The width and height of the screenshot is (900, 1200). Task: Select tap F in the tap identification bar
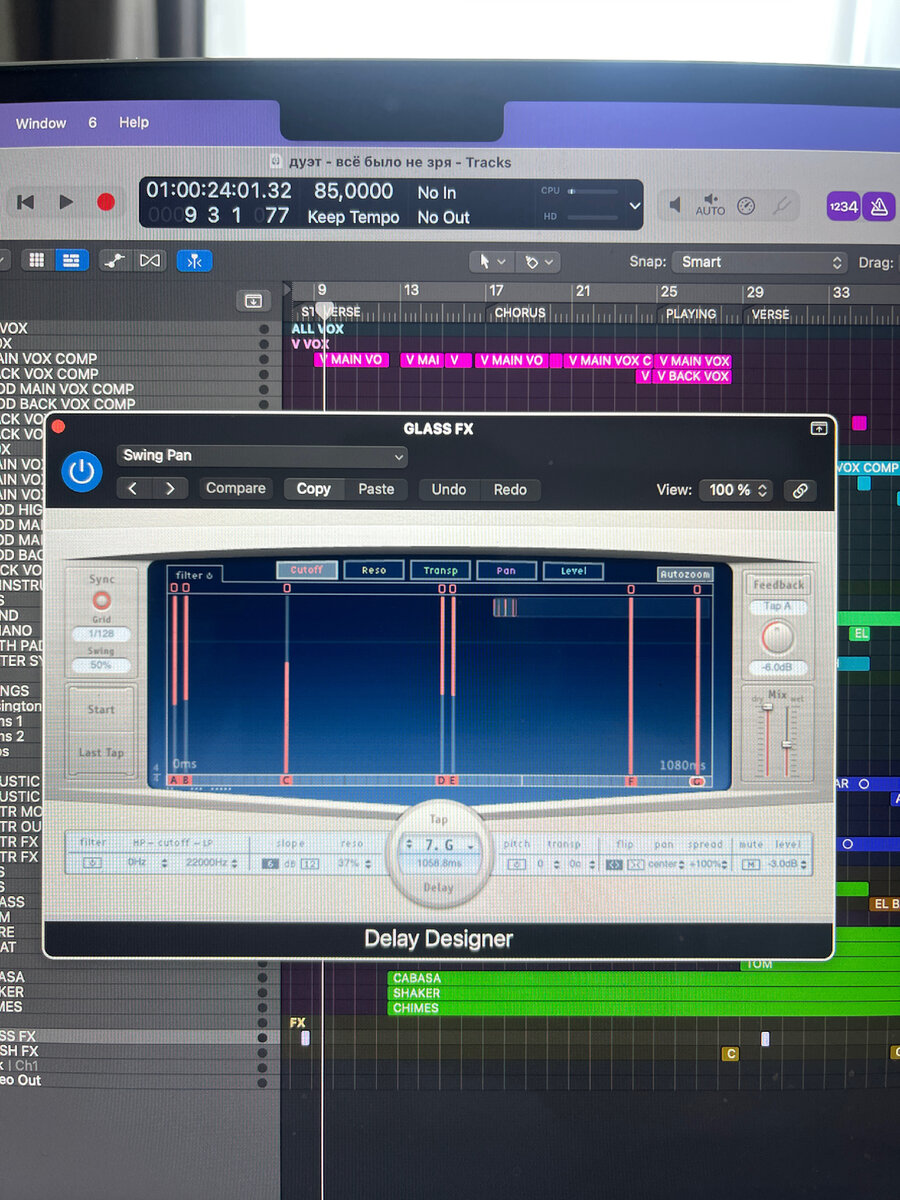coord(630,780)
